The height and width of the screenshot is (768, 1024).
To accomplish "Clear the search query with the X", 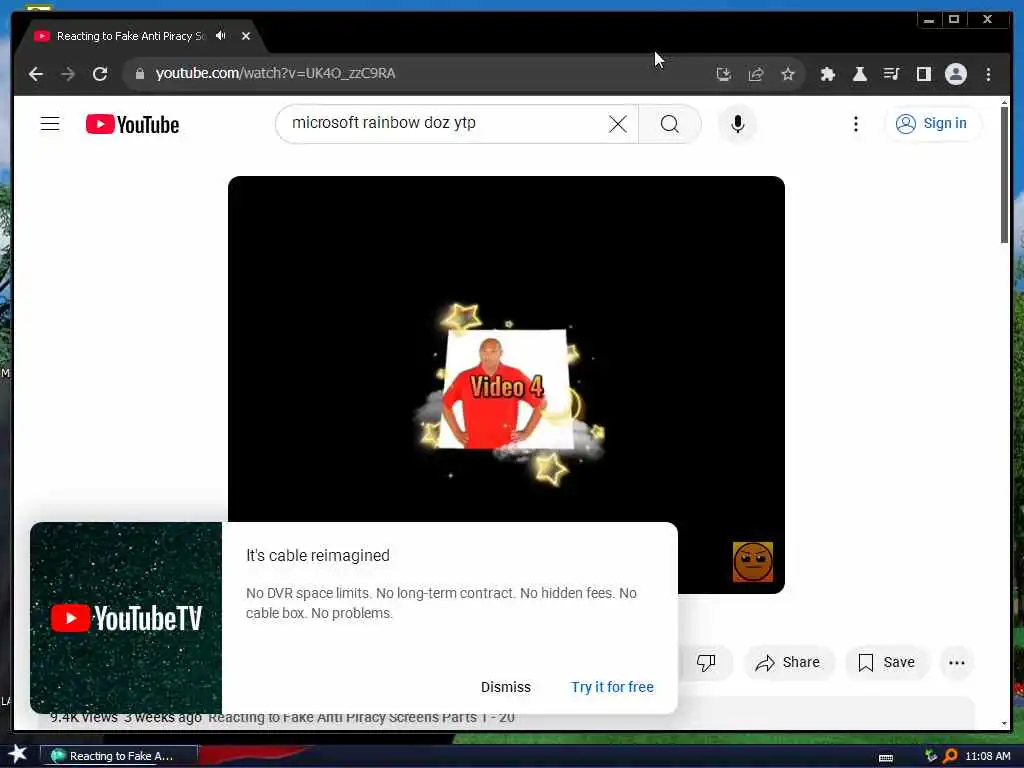I will click(x=618, y=123).
